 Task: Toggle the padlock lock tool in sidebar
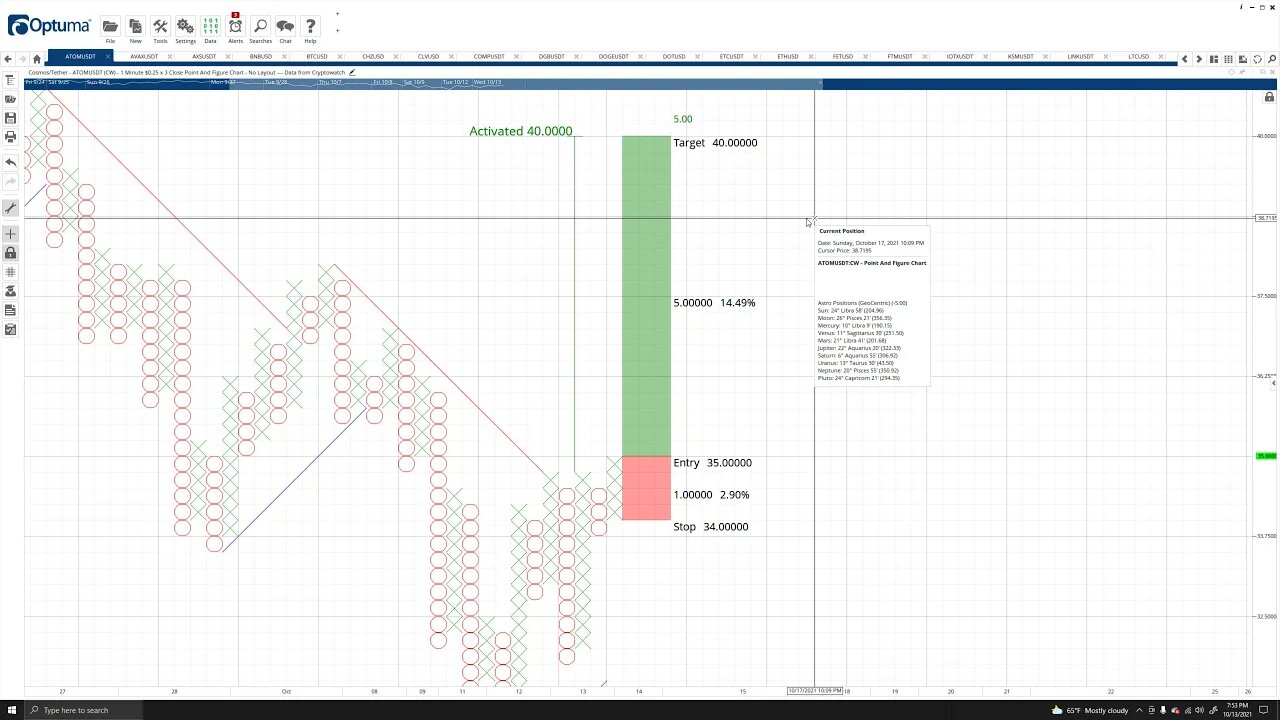point(10,253)
